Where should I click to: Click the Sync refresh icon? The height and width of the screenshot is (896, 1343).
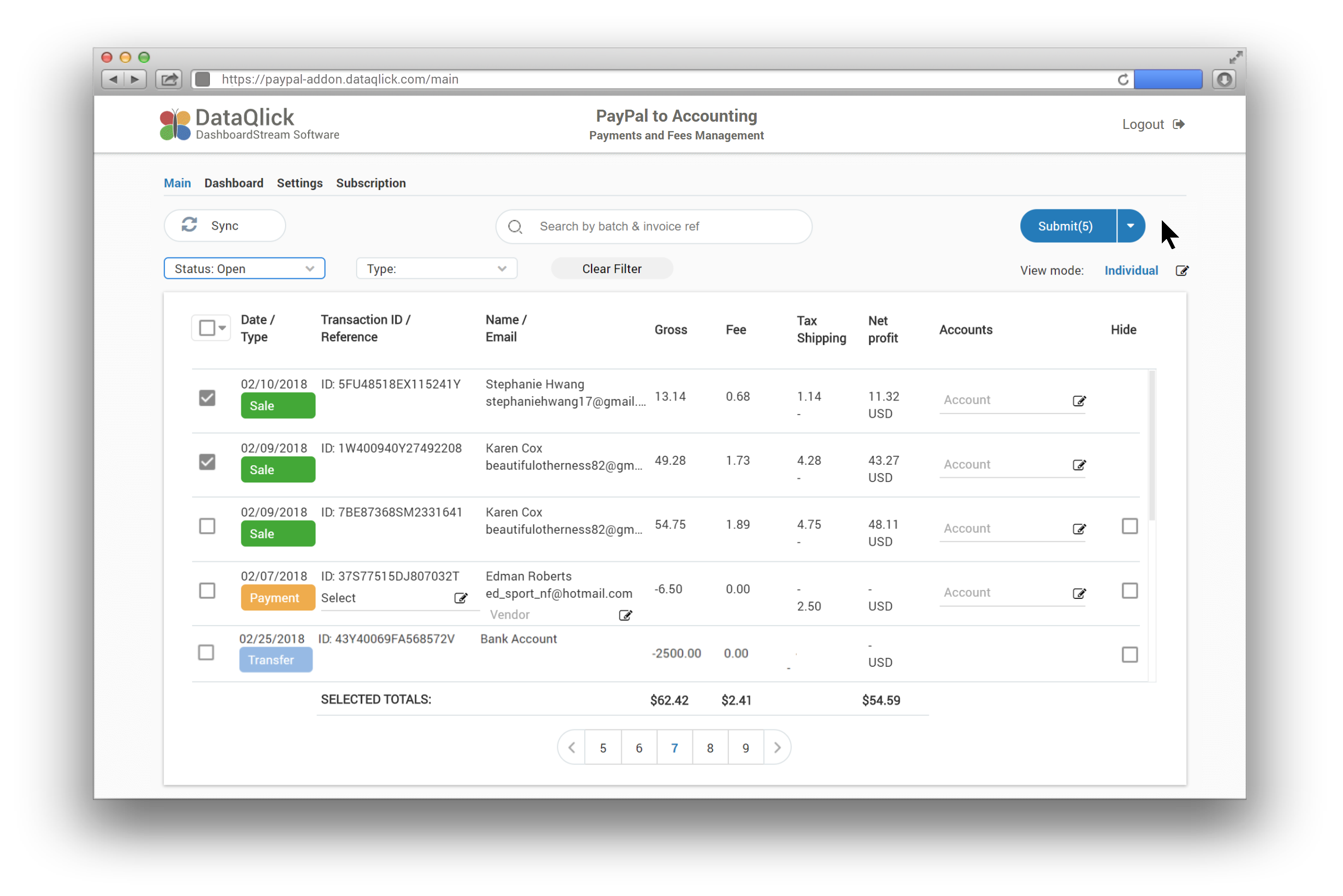pos(190,225)
